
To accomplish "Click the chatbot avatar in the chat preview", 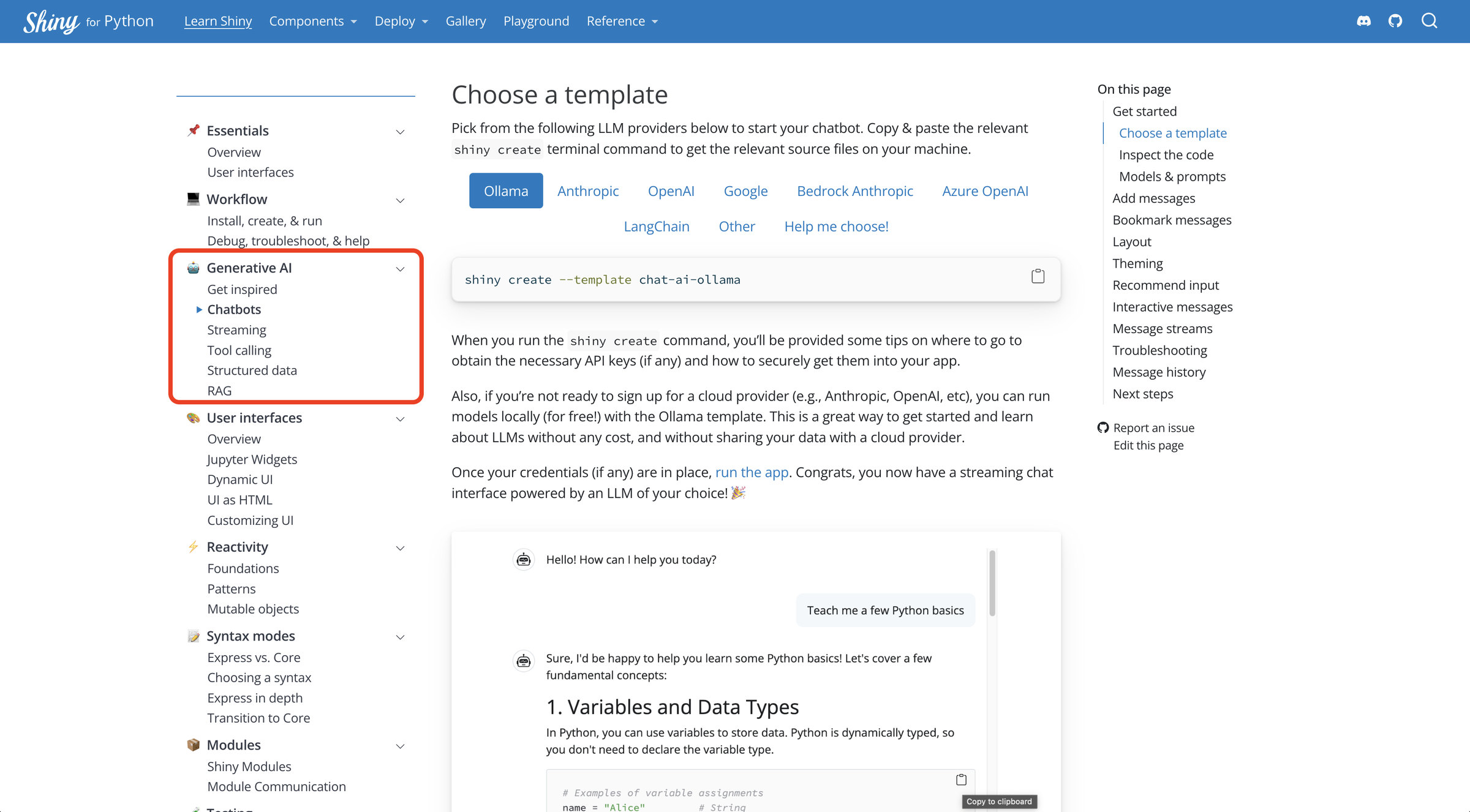I will click(x=524, y=559).
